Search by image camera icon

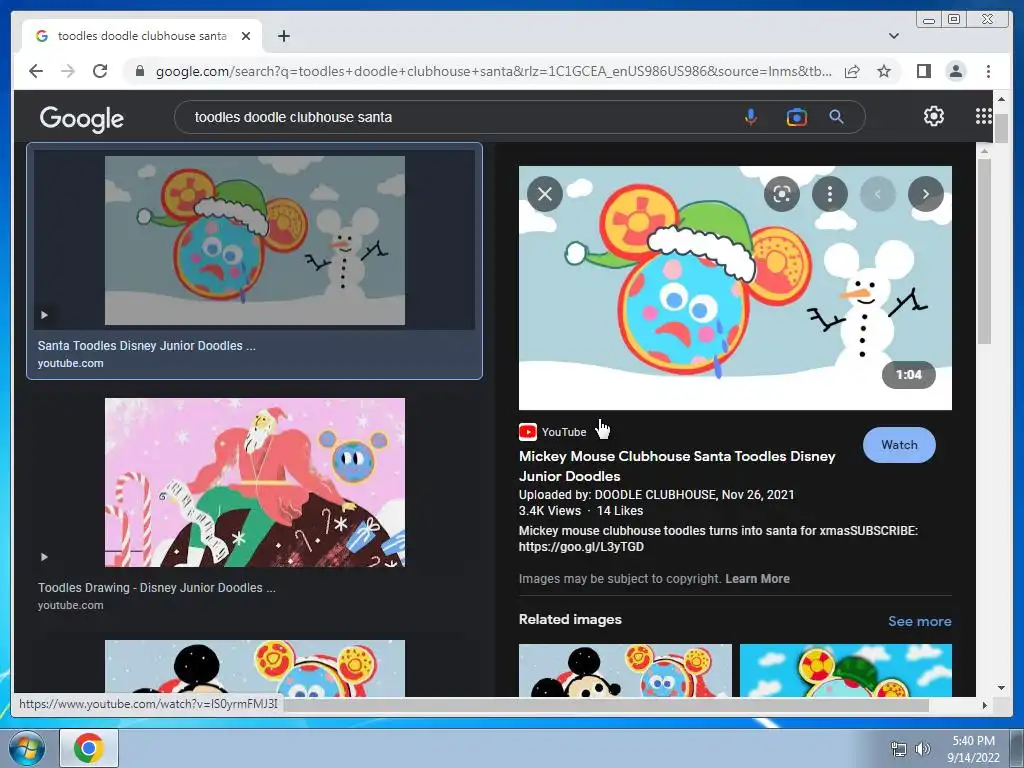[x=796, y=117]
